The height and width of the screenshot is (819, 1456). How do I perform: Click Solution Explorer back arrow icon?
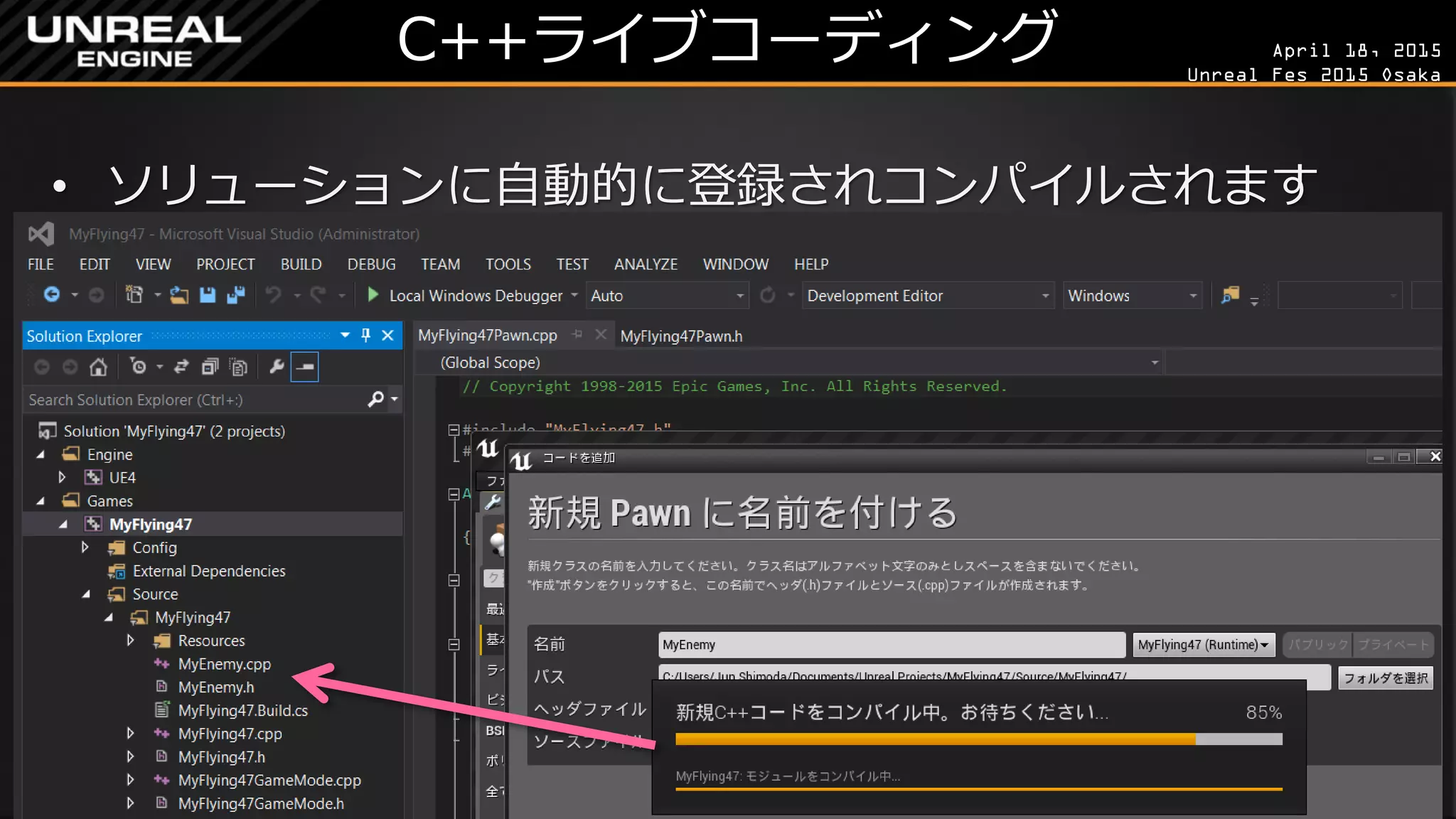point(42,367)
